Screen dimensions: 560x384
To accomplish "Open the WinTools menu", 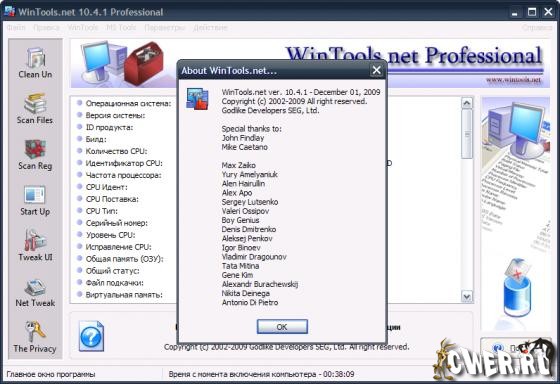I will click(83, 28).
